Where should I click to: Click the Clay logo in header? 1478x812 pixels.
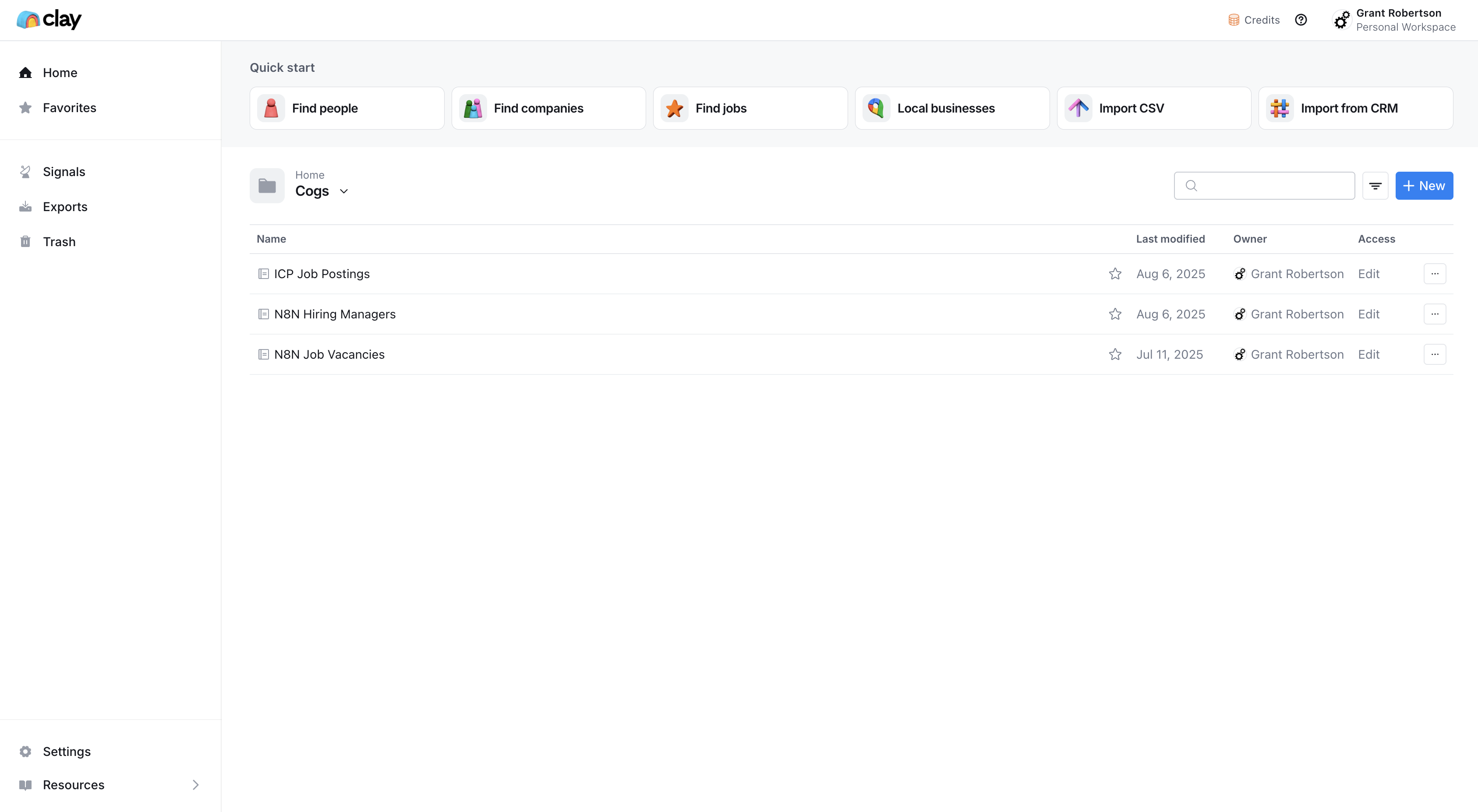[49, 20]
